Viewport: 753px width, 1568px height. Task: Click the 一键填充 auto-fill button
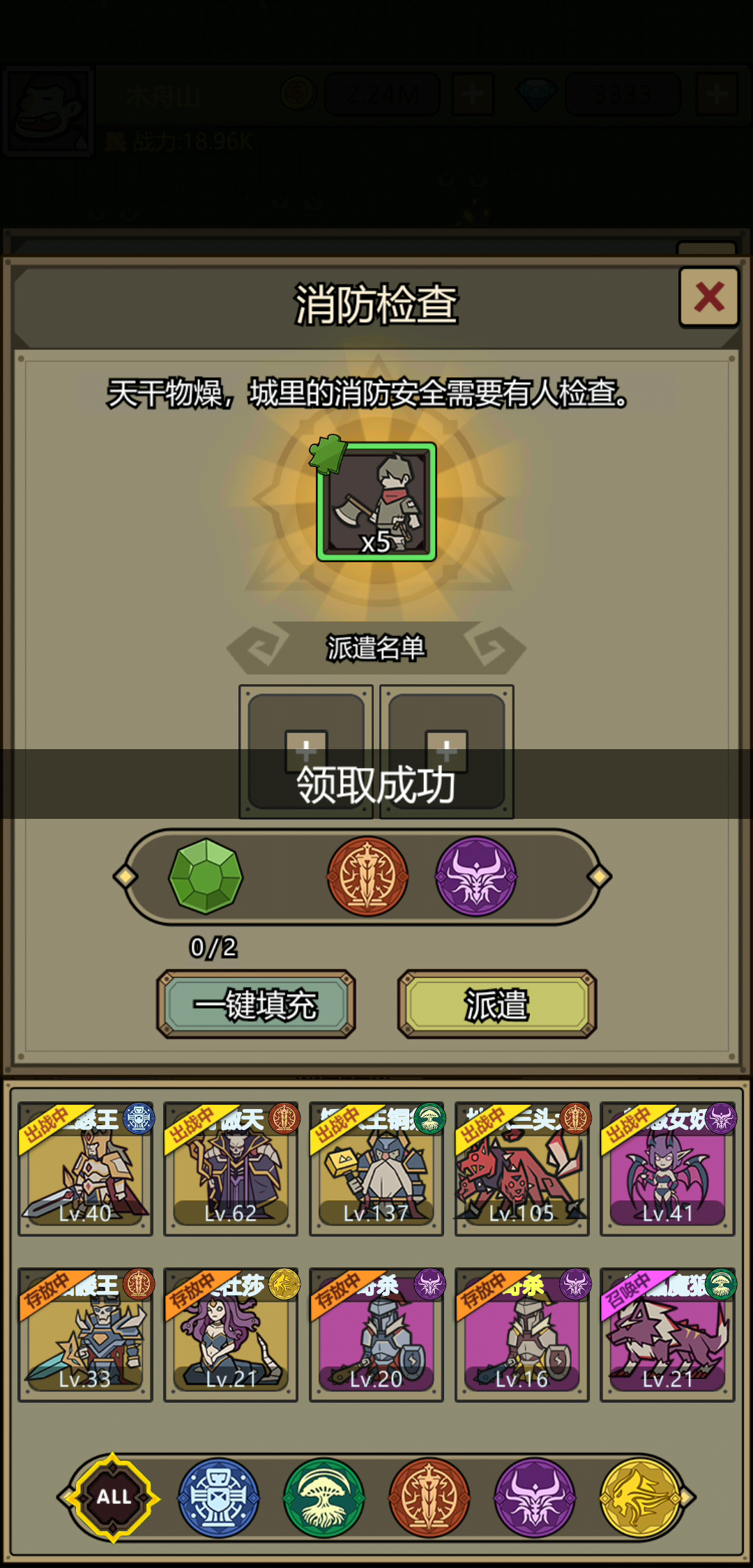[256, 1004]
